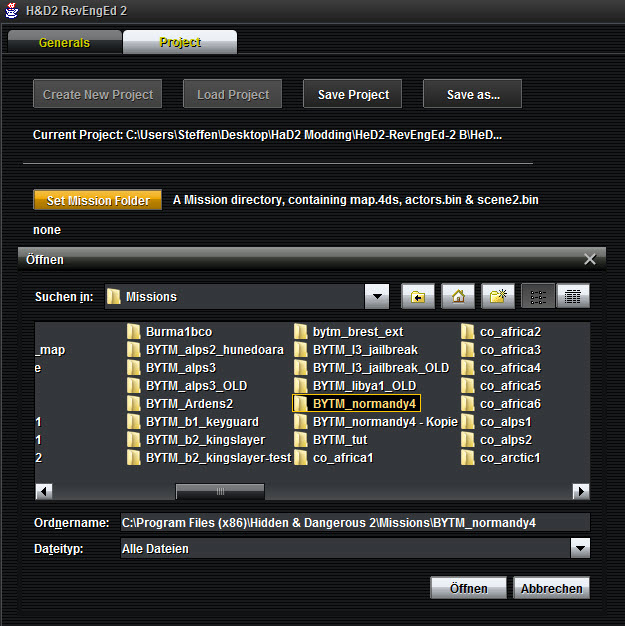Viewport: 625px width, 626px height.
Task: Click the Save Project button
Action: (353, 95)
